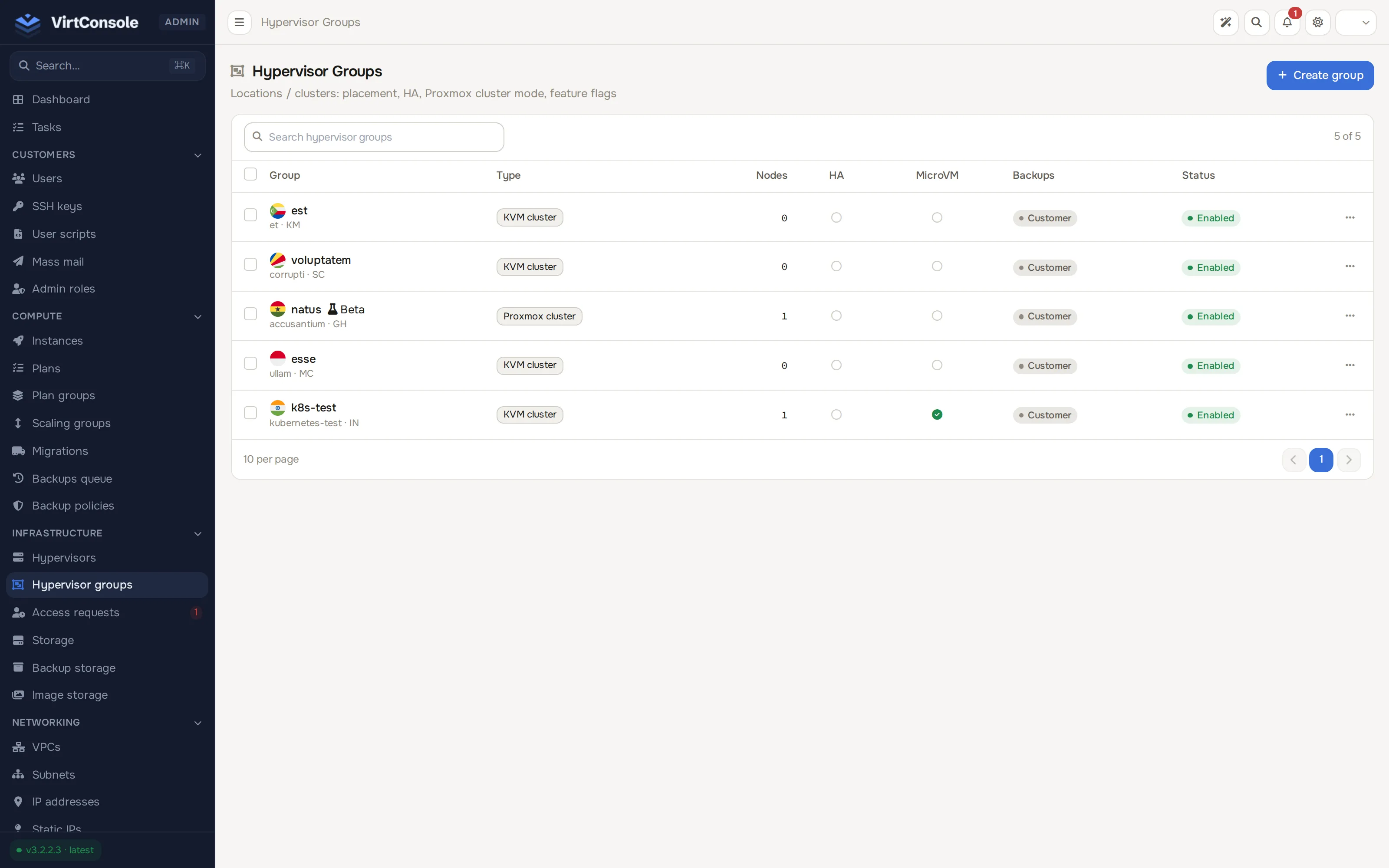Open row actions for k8s-test group

(1350, 414)
